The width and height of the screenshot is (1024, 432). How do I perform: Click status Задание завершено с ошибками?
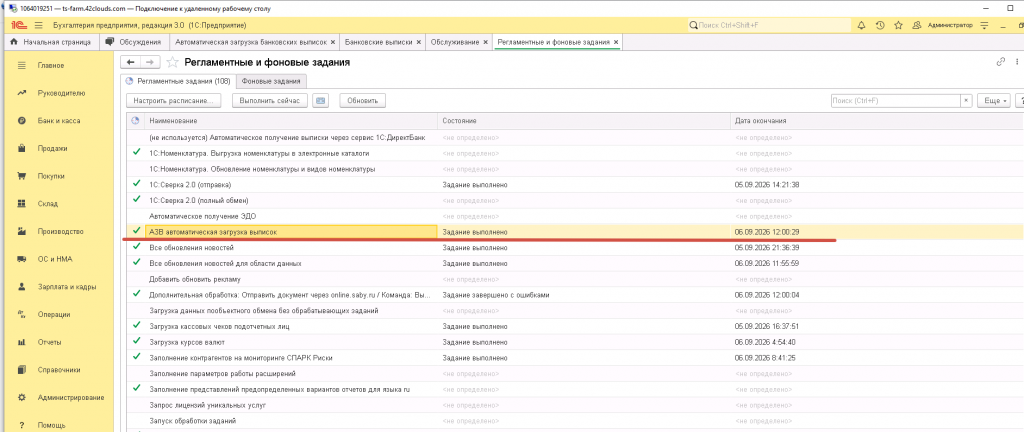click(x=496, y=295)
